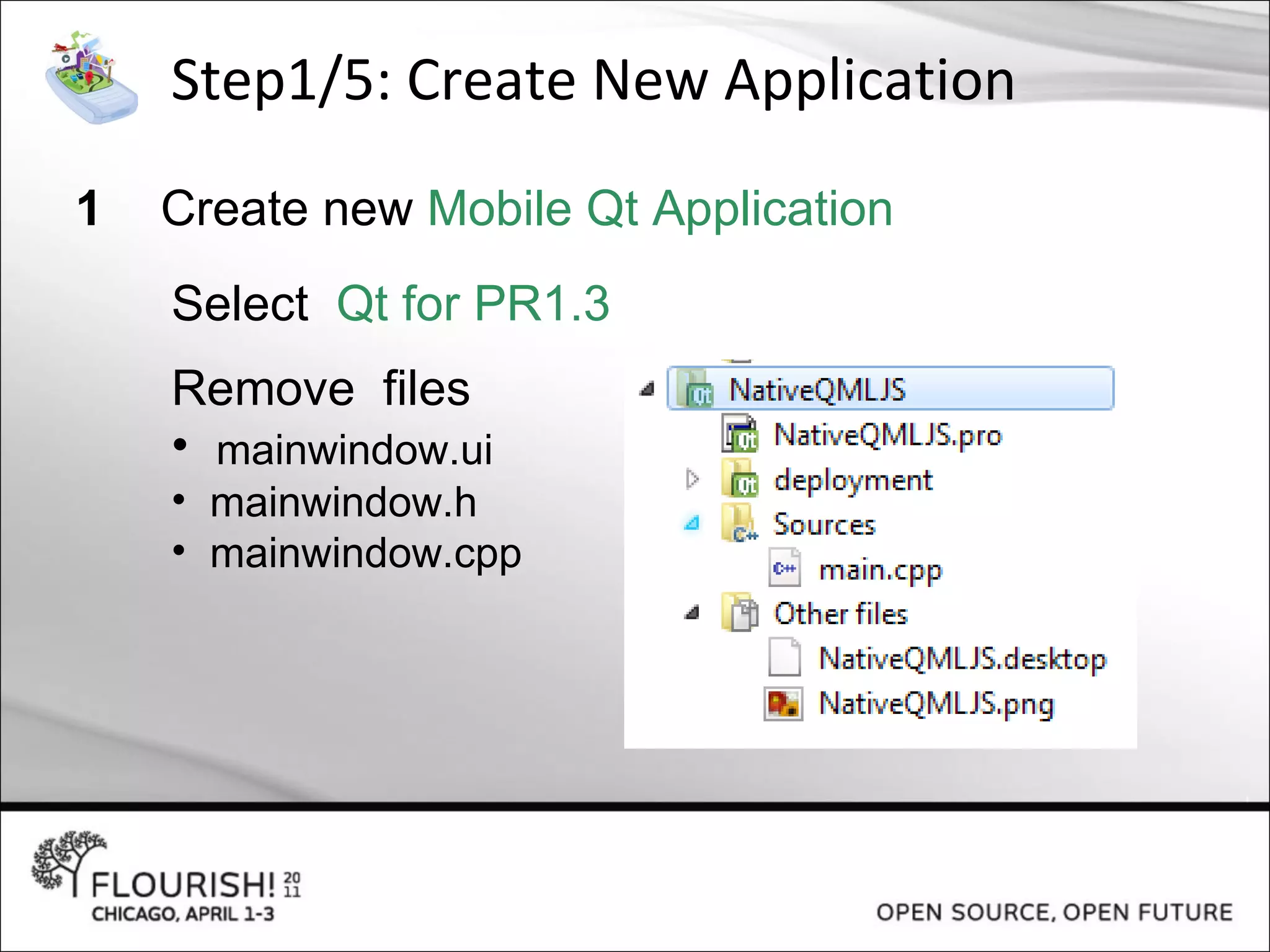Click the NativeQMLJS.desktop blank file icon
This screenshot has height=952, width=1270.
coord(784,658)
